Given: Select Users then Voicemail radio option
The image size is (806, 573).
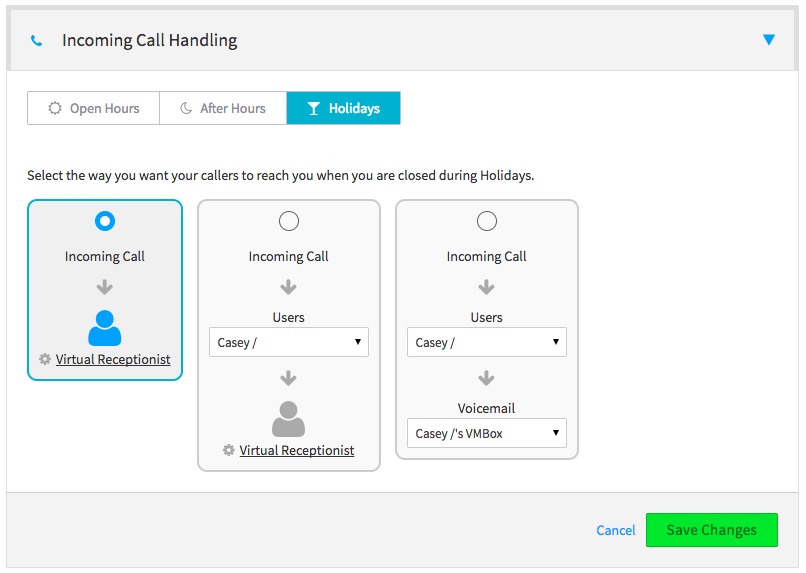Looking at the screenshot, I should point(486,221).
